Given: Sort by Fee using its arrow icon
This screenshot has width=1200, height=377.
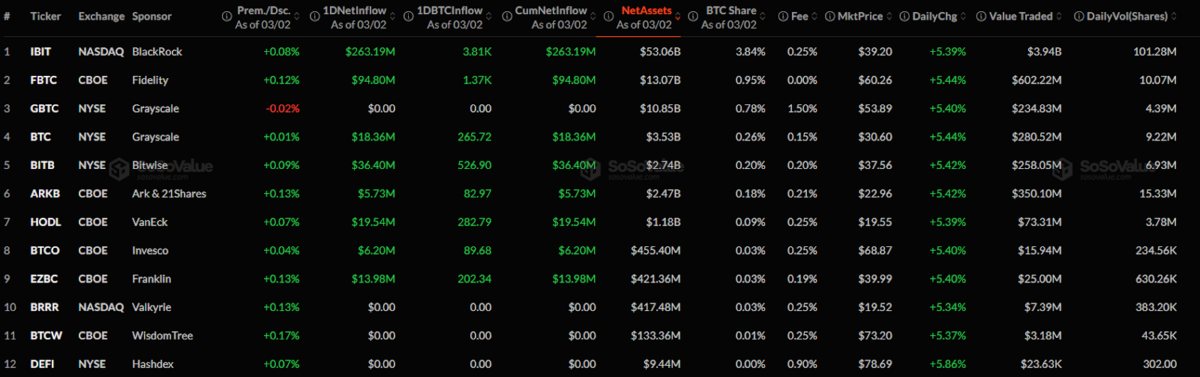Looking at the screenshot, I should pos(815,17).
